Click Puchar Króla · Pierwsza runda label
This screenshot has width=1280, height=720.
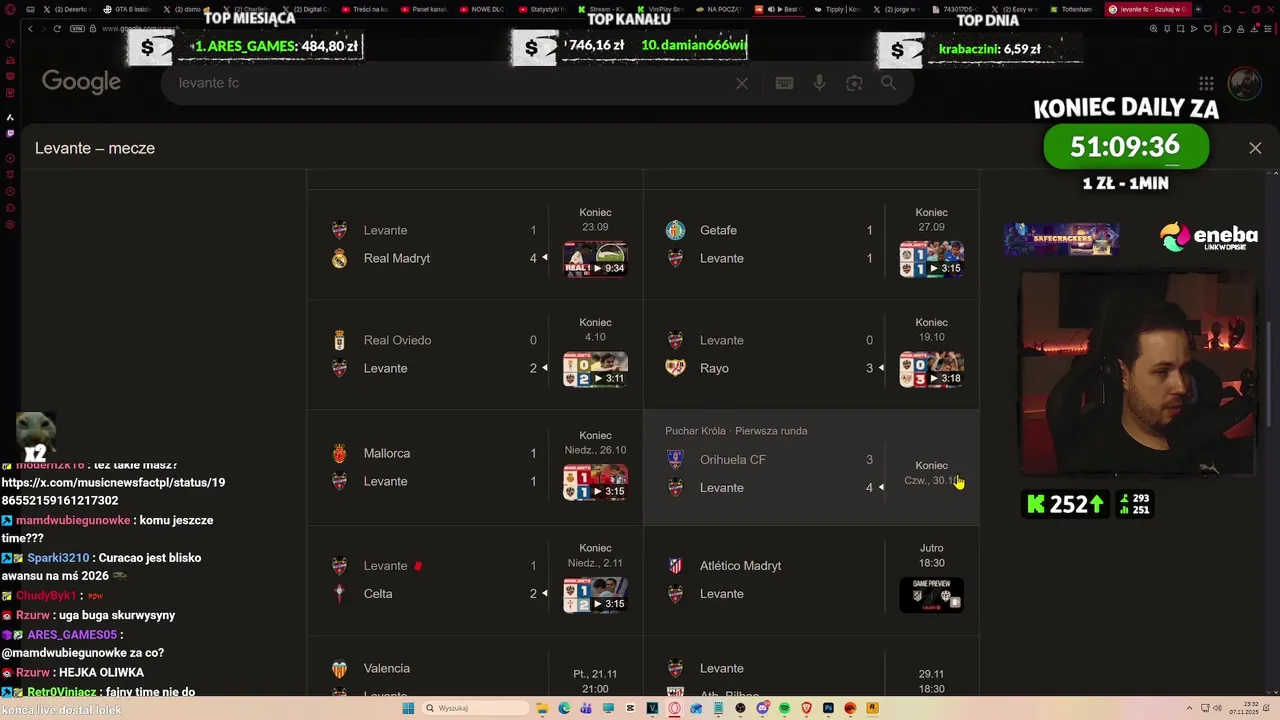[x=736, y=431]
